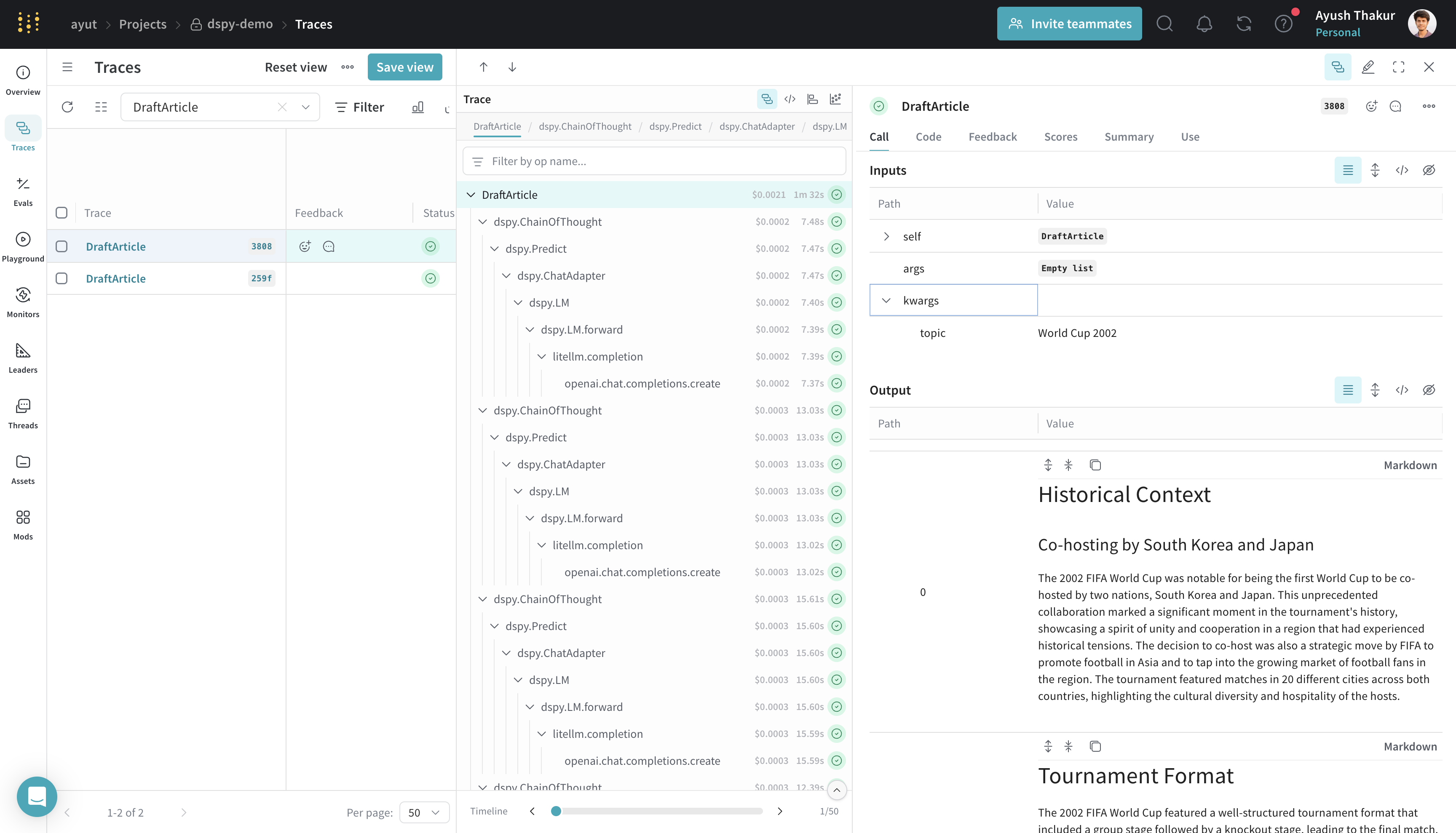Toggle Inputs code view mode
Screen dimensions: 1456x833
[x=1402, y=171]
